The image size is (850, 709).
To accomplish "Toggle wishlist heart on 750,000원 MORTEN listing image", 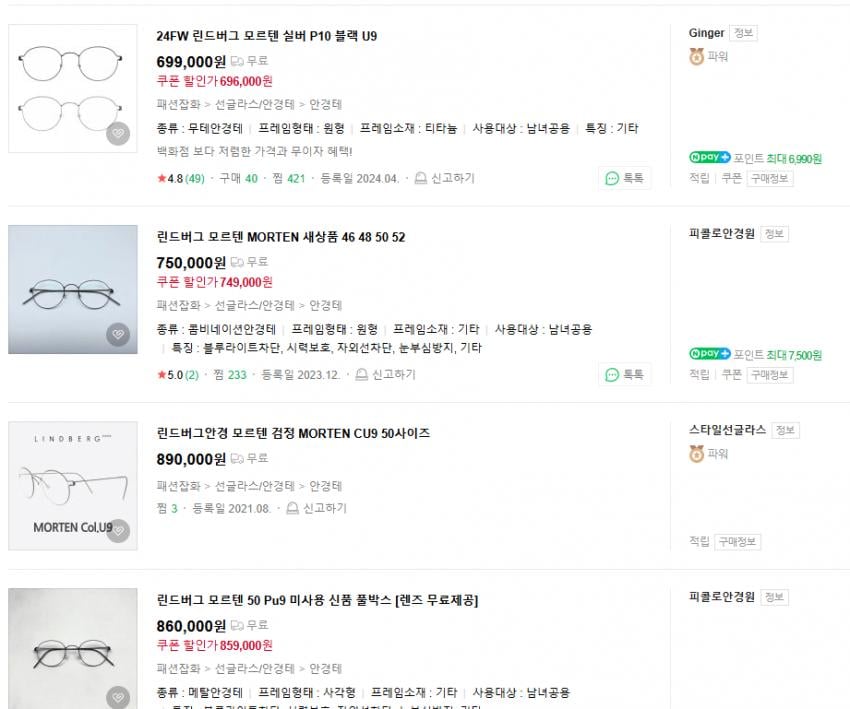I will coord(118,335).
